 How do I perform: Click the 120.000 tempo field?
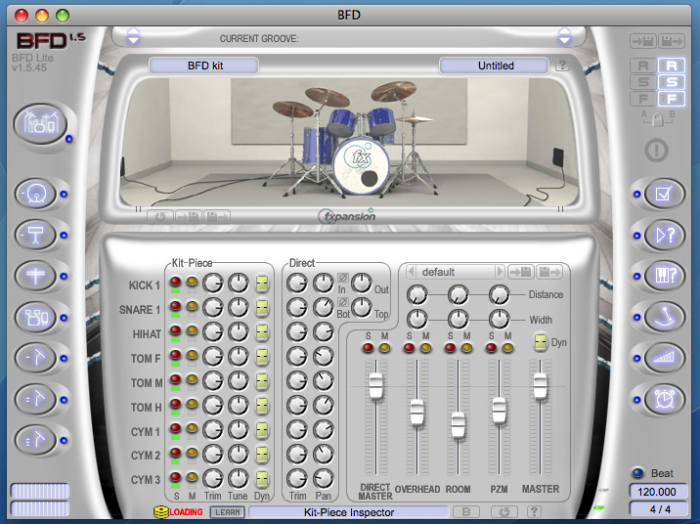[x=658, y=492]
